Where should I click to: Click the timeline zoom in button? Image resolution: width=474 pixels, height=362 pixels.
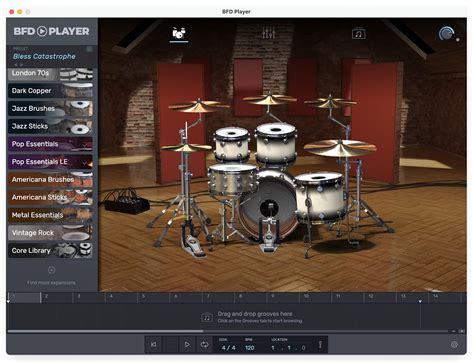462,331
